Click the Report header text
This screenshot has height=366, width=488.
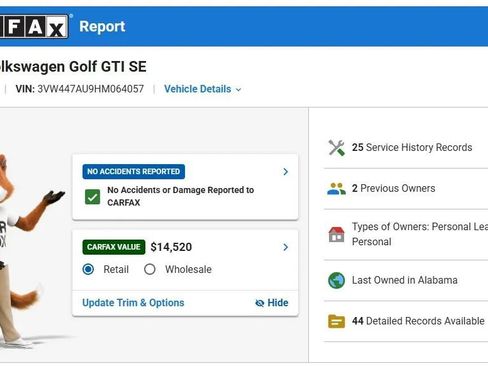tap(102, 27)
